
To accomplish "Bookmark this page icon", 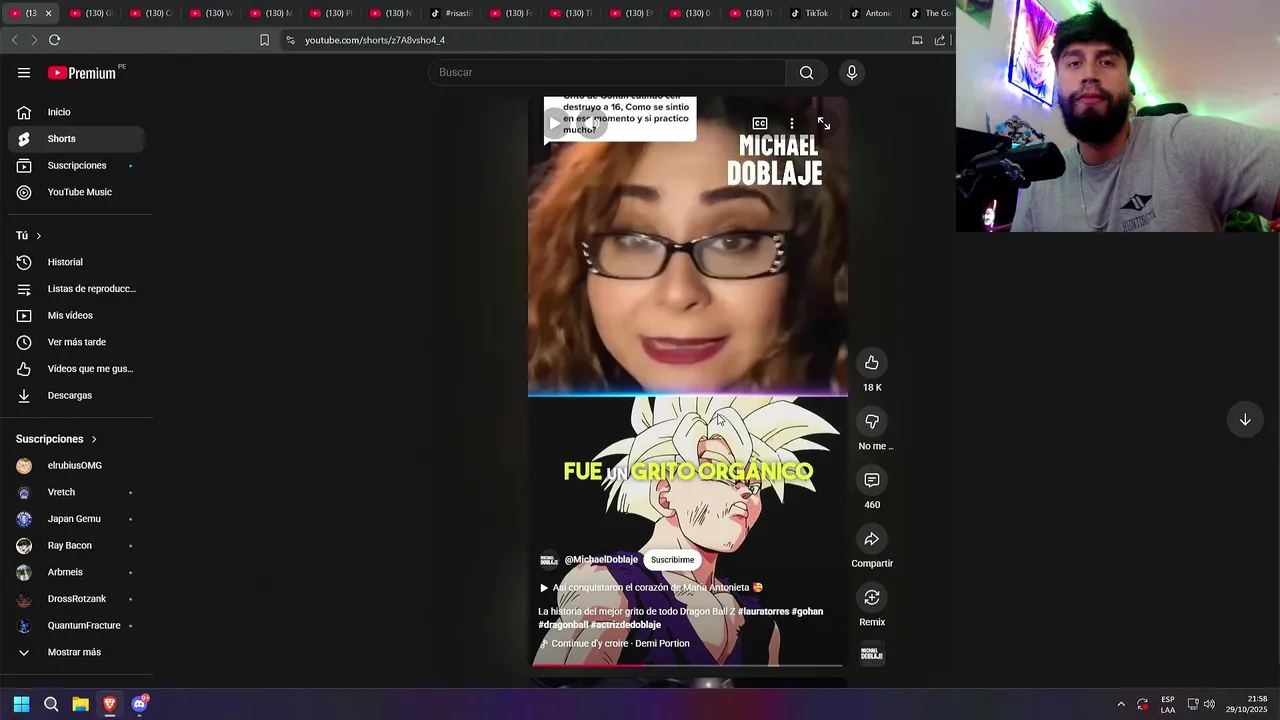I will pyautogui.click(x=264, y=40).
